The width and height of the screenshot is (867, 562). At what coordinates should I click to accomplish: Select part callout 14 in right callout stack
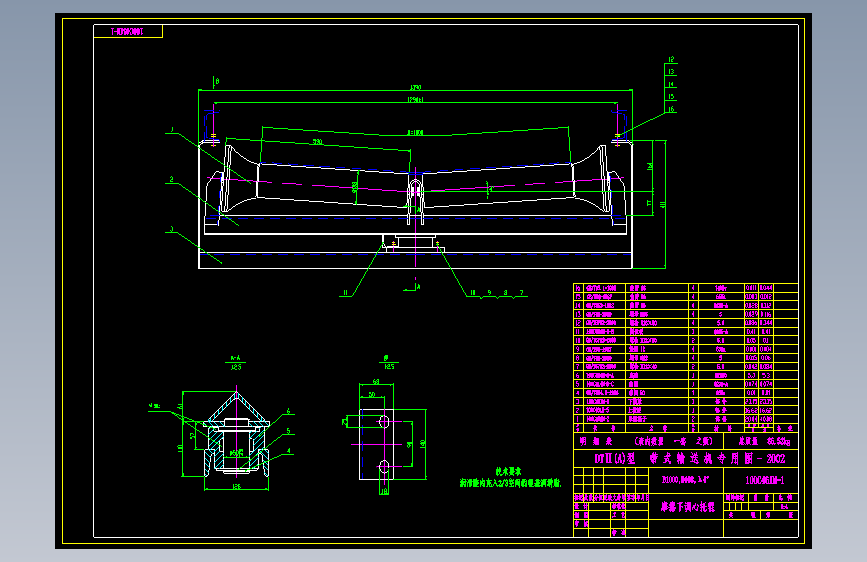coord(671,84)
